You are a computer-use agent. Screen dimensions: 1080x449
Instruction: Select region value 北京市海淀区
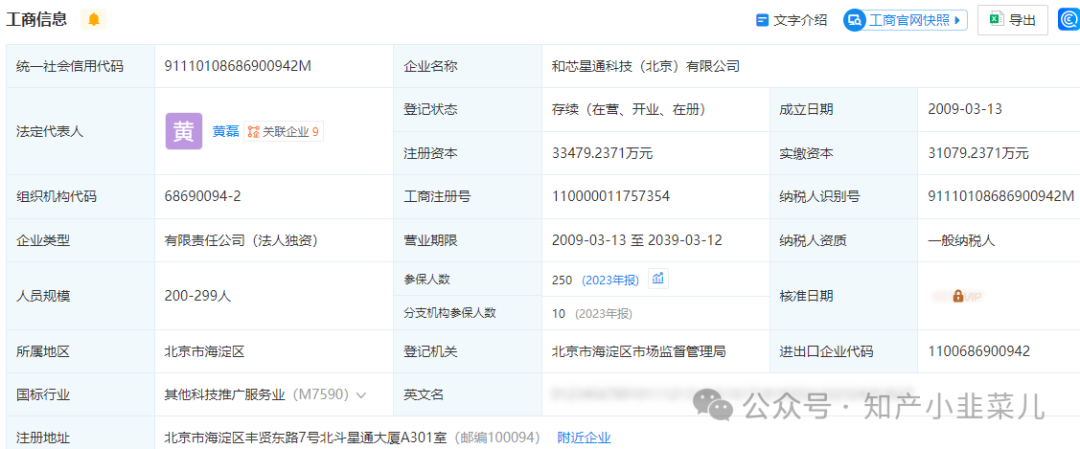[205, 351]
